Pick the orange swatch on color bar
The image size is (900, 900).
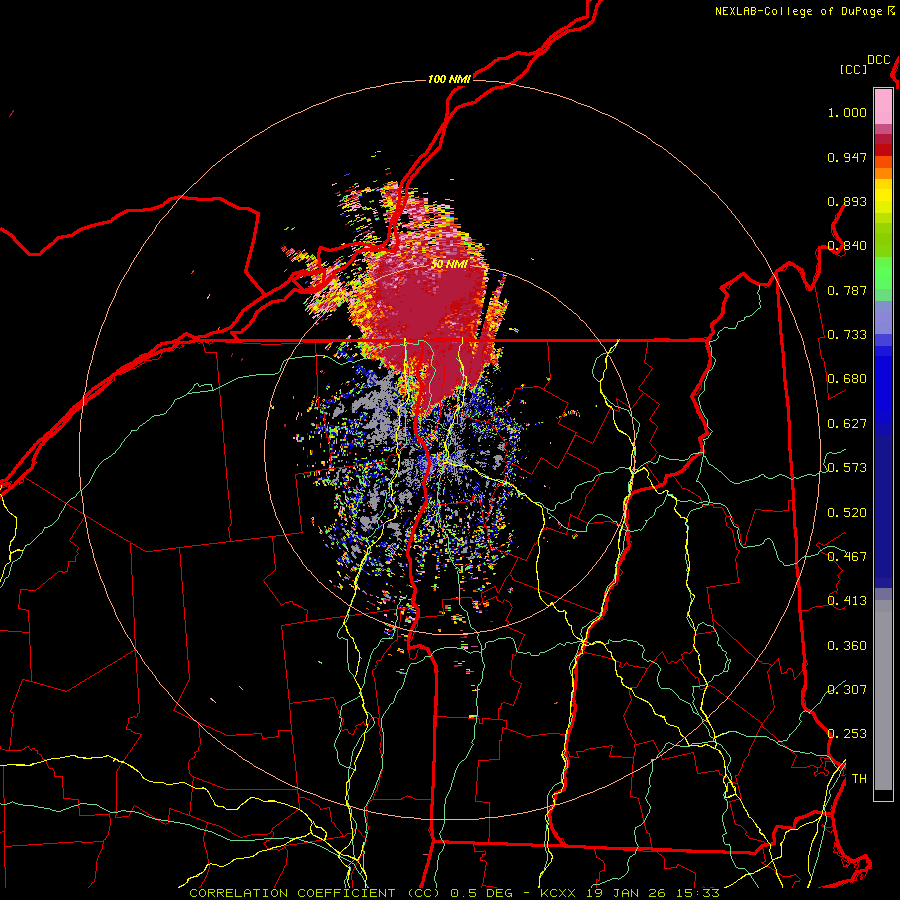883,173
